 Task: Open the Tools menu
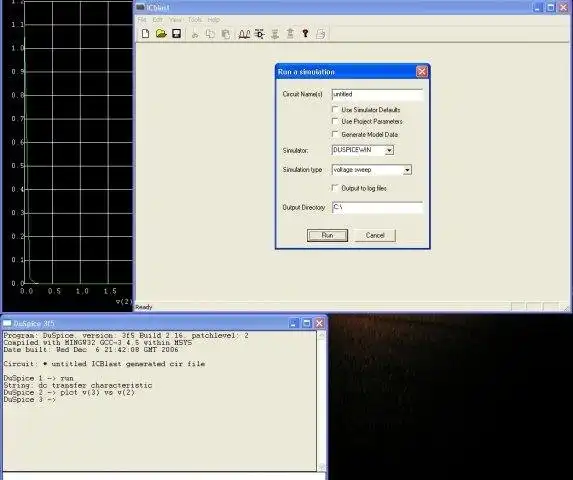[x=195, y=20]
